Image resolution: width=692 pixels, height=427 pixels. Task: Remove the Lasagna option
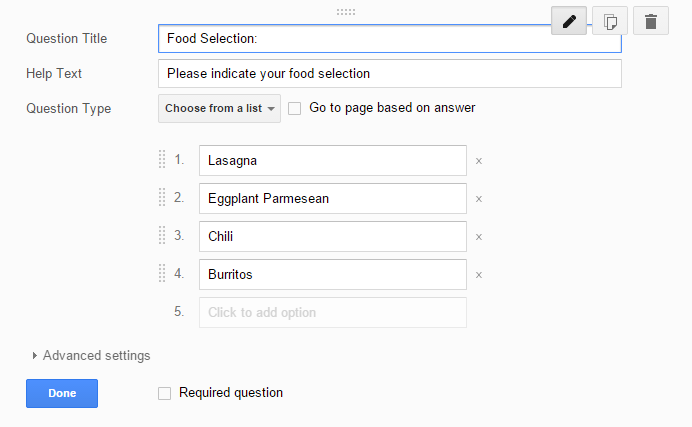[479, 161]
